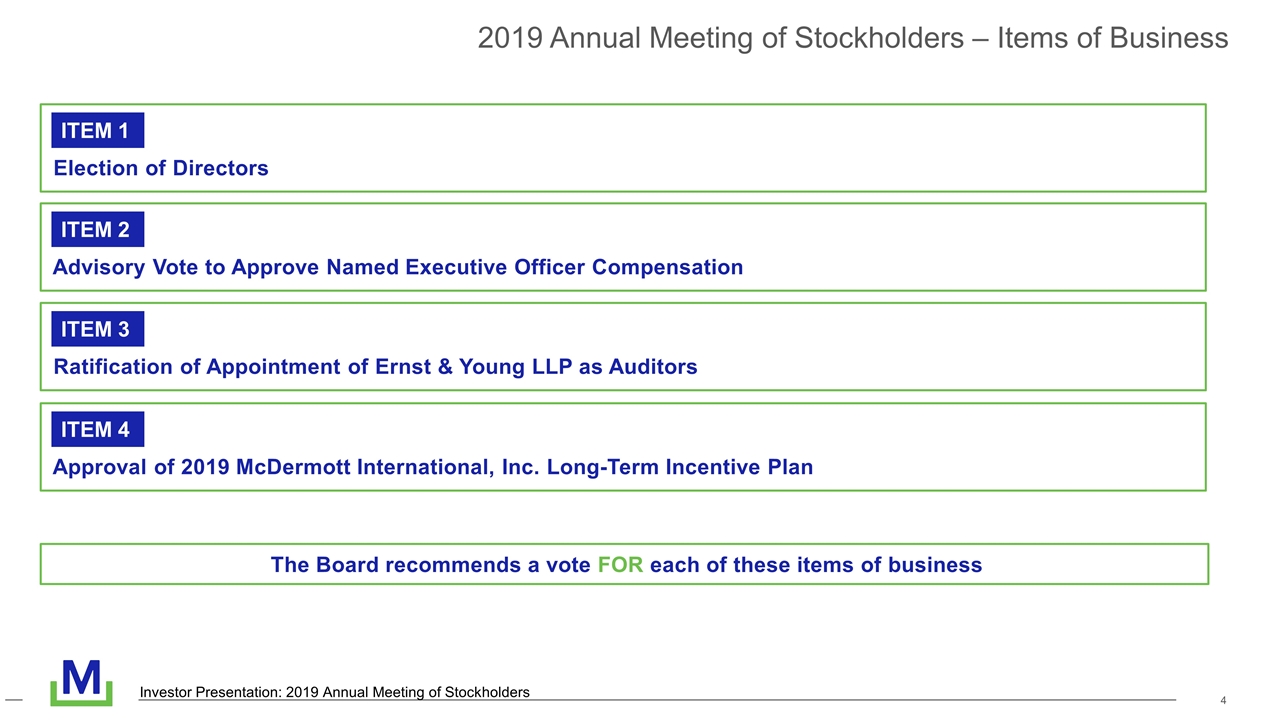The image size is (1280, 720).
Task: Select the Advisory Vote to Approve text
Action: (186, 267)
